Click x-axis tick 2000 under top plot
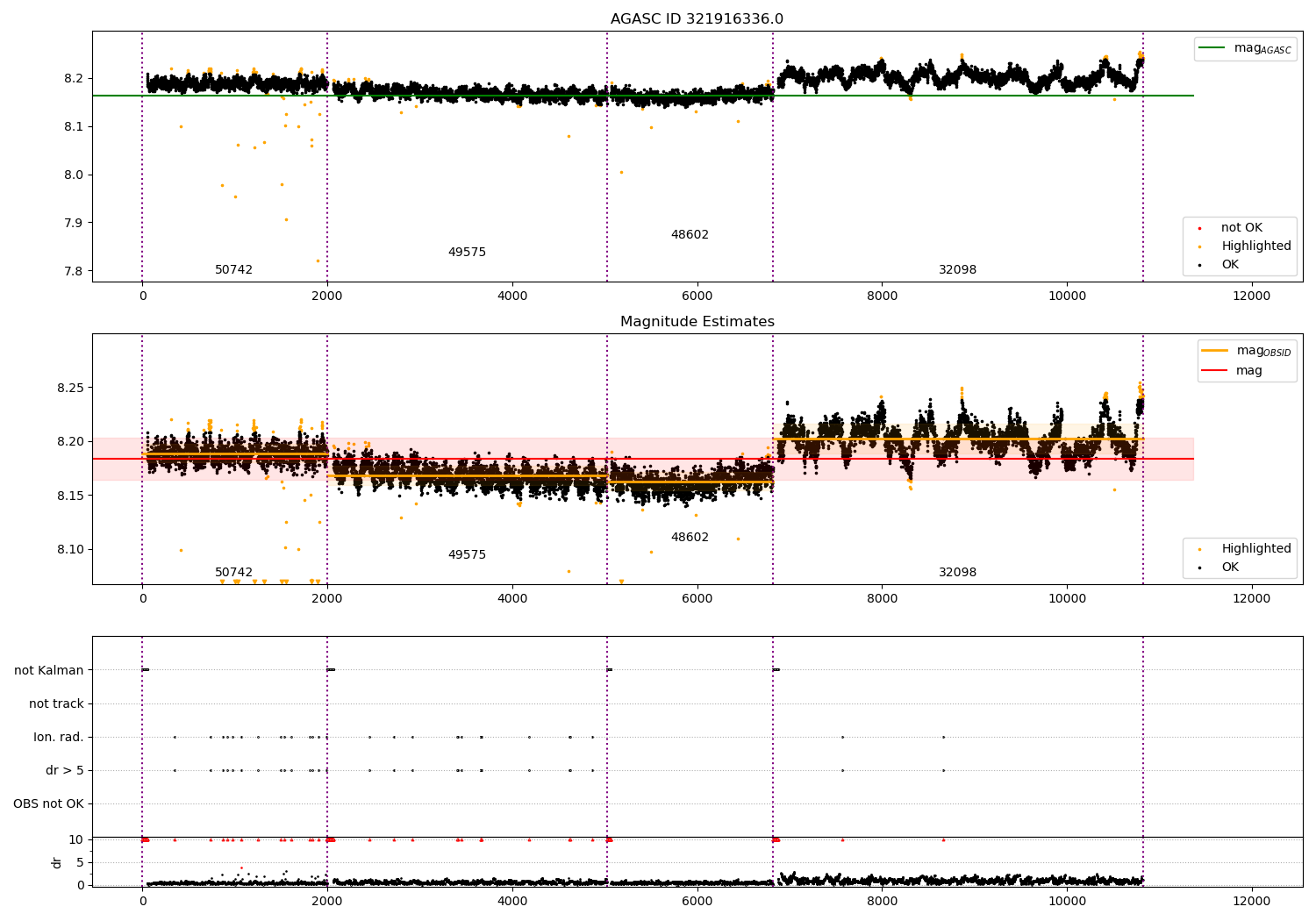This screenshot has height=921, width=1316. [x=327, y=296]
